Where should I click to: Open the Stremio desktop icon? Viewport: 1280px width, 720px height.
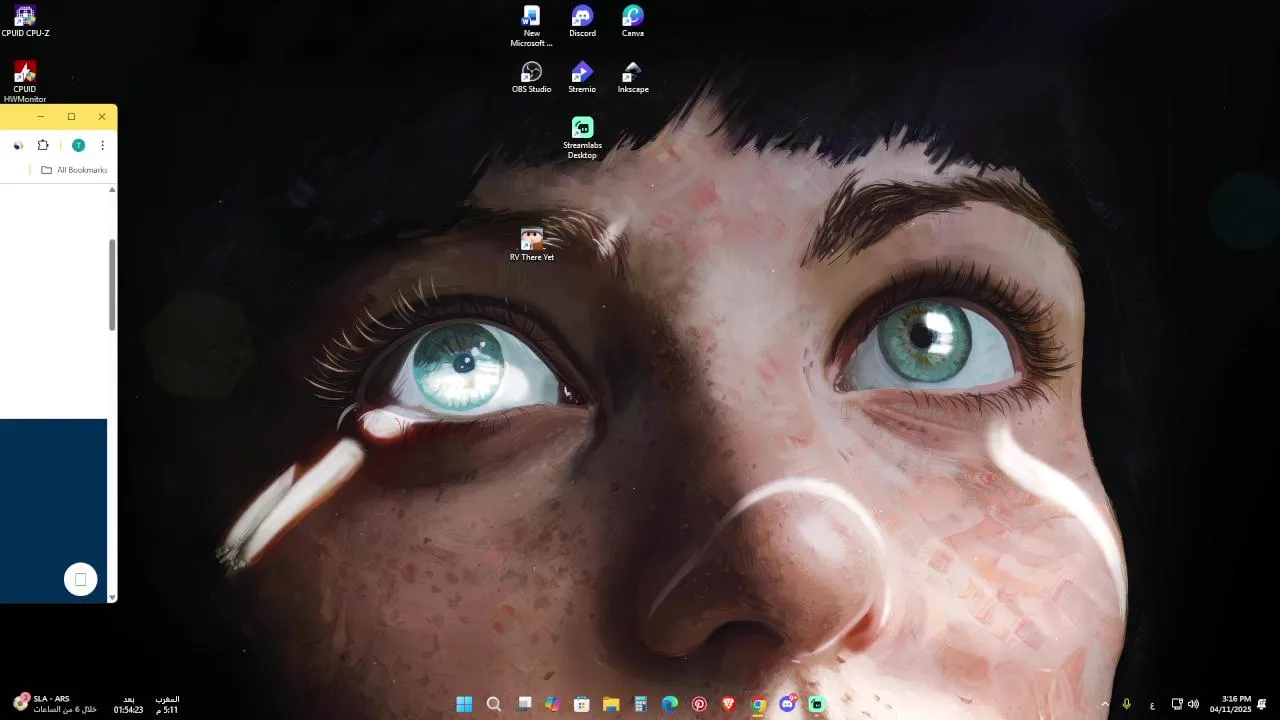[582, 78]
